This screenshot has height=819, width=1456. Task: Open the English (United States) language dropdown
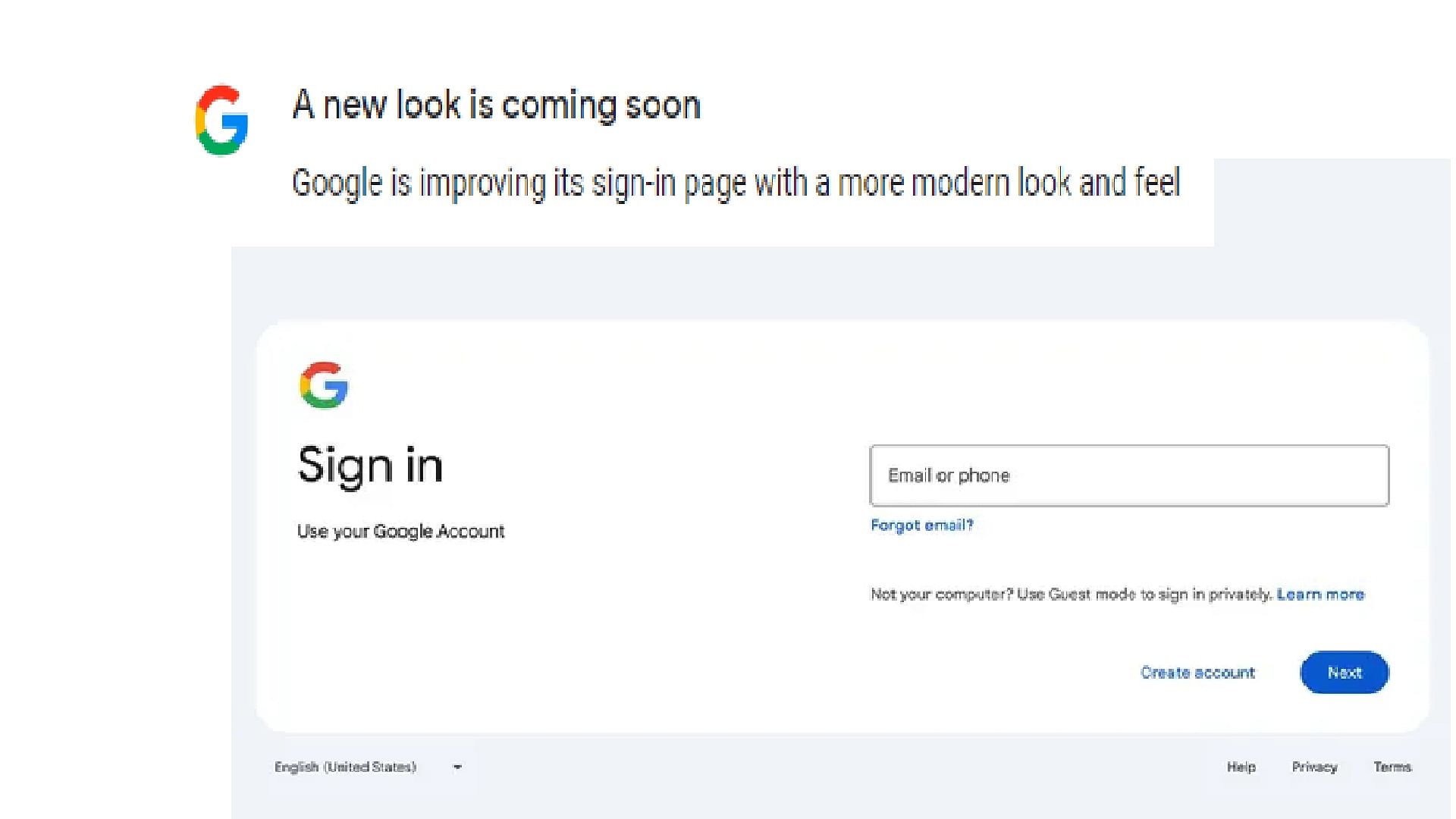368,767
